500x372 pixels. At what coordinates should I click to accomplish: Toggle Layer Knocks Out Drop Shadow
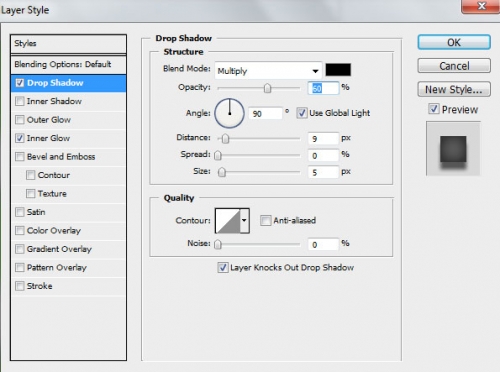click(x=222, y=267)
